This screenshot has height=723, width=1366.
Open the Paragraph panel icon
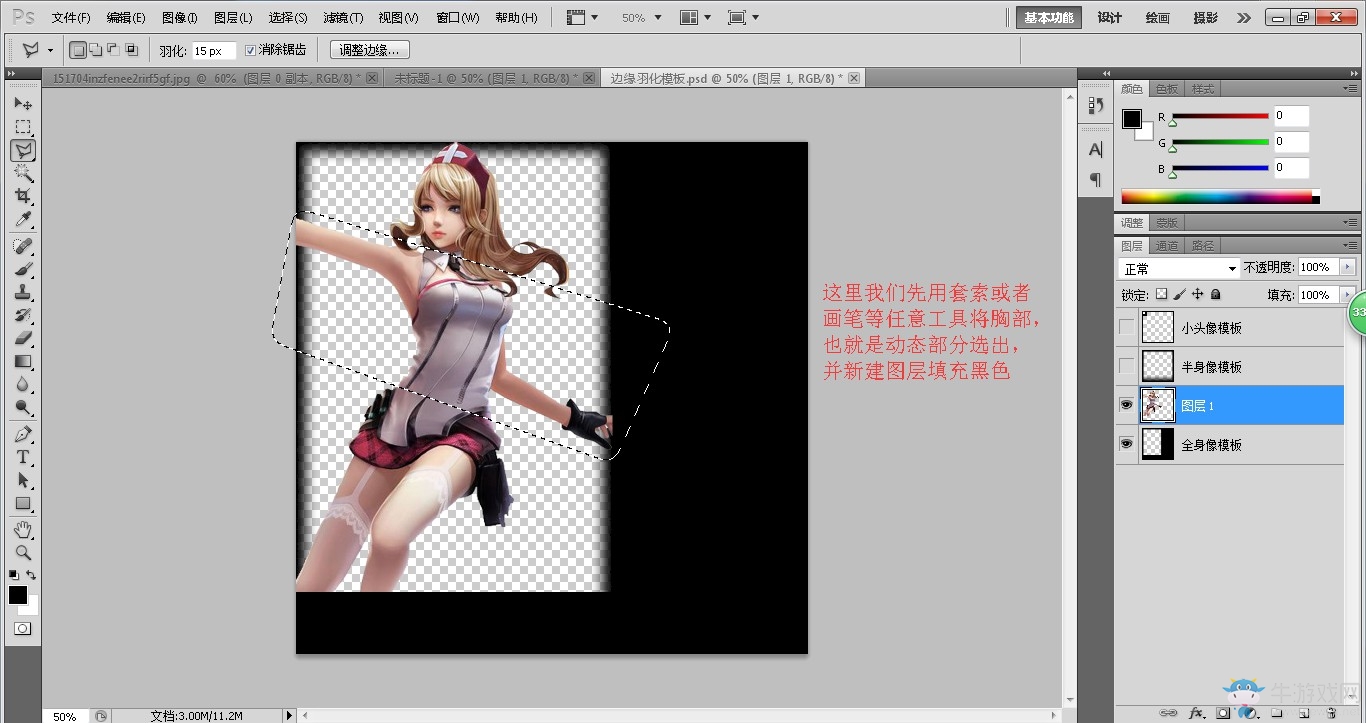(1095, 180)
